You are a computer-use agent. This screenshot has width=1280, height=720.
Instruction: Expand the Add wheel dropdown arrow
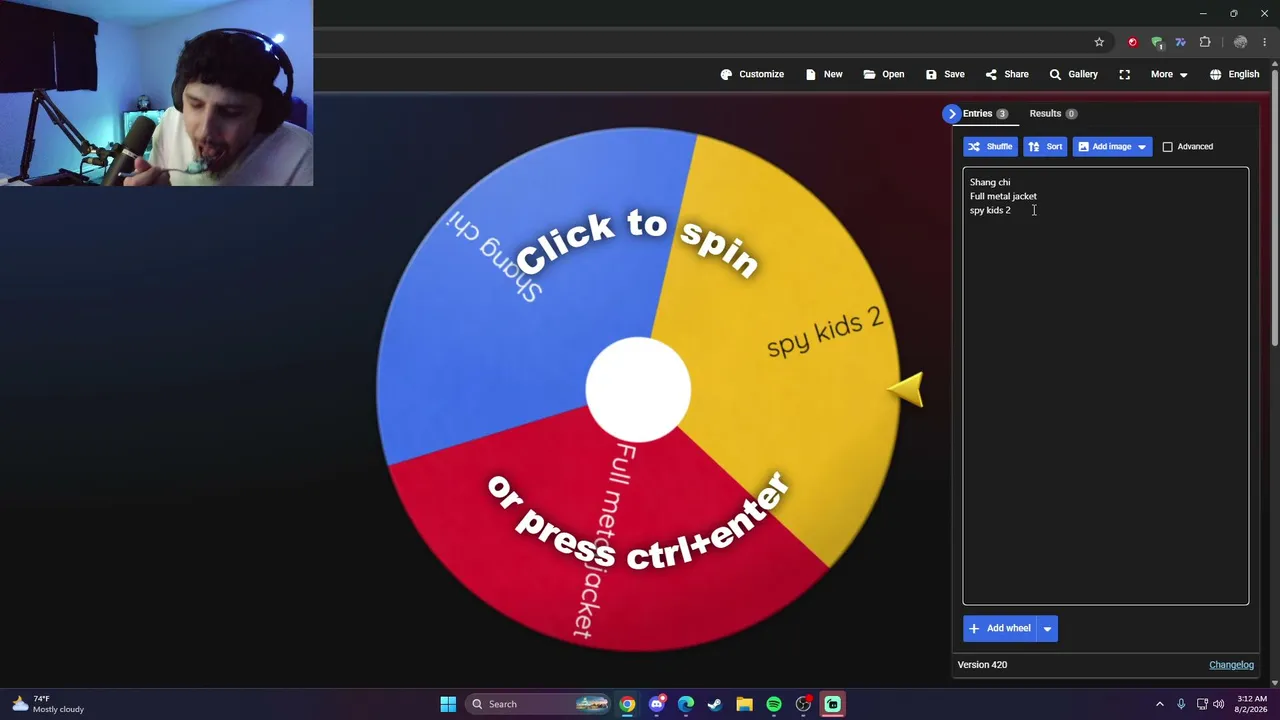click(x=1047, y=628)
